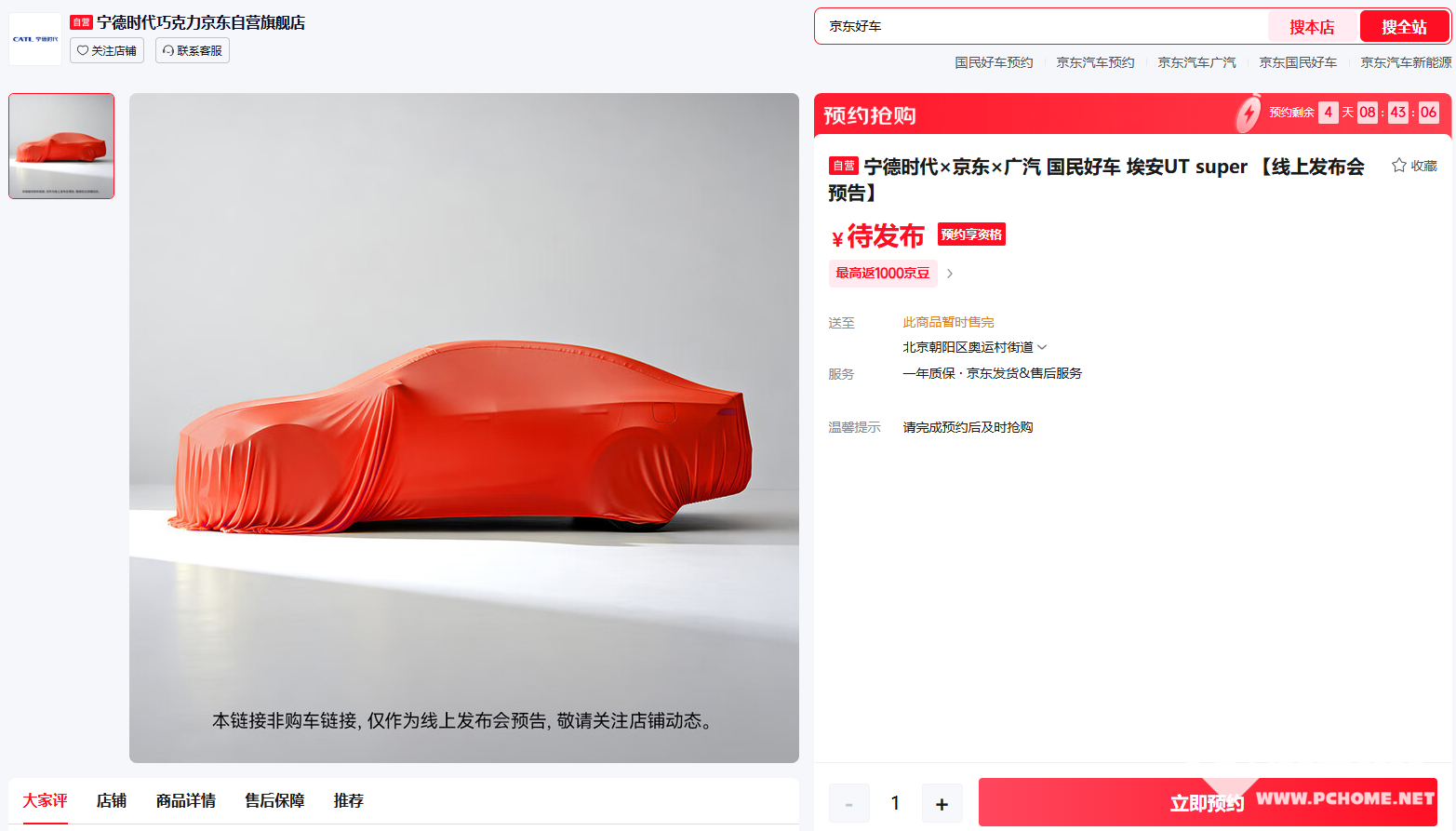Follow the store via the 关注店铺 button
Screen dimensions: 1456x831
click(x=107, y=50)
